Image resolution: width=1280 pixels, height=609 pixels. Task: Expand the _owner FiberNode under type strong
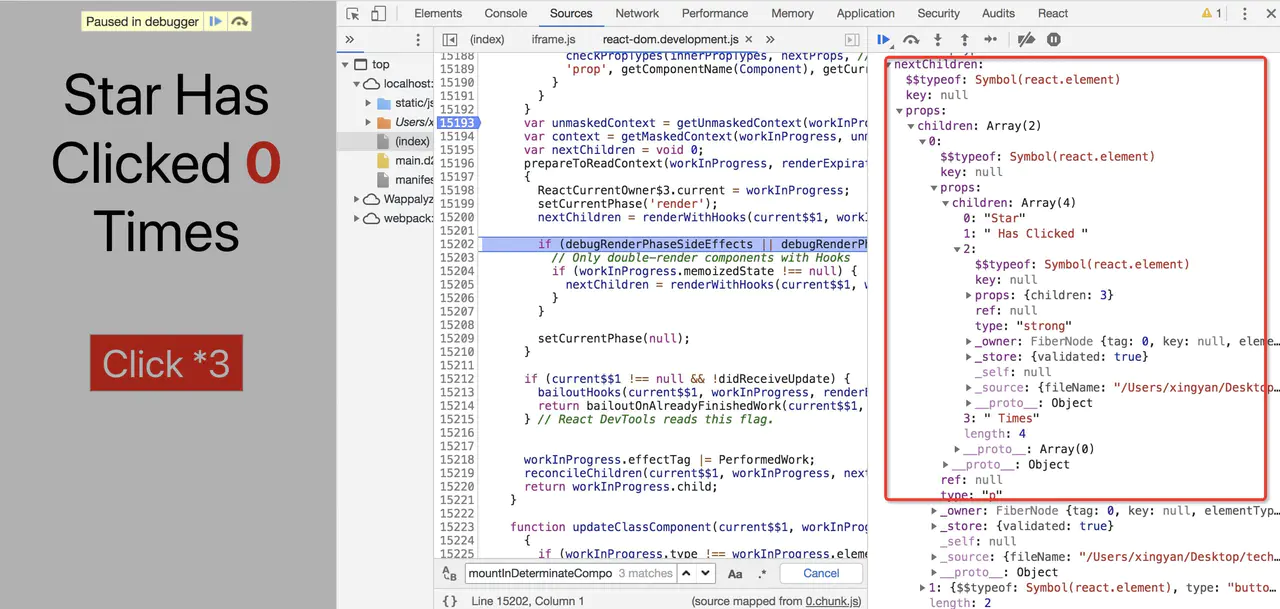969,341
